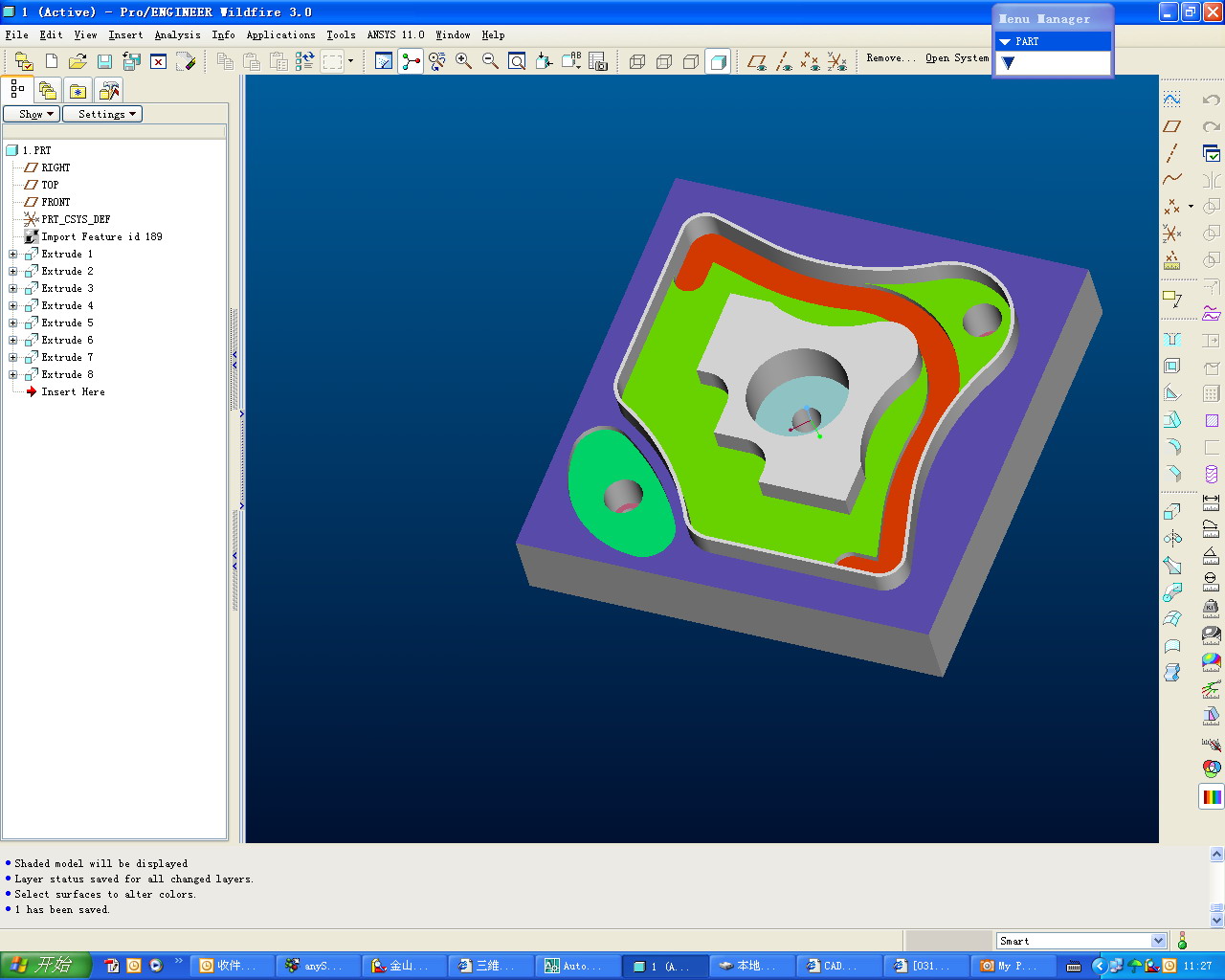Switch display to Shading mode
Screen dimensions: 1225x980
tap(718, 61)
